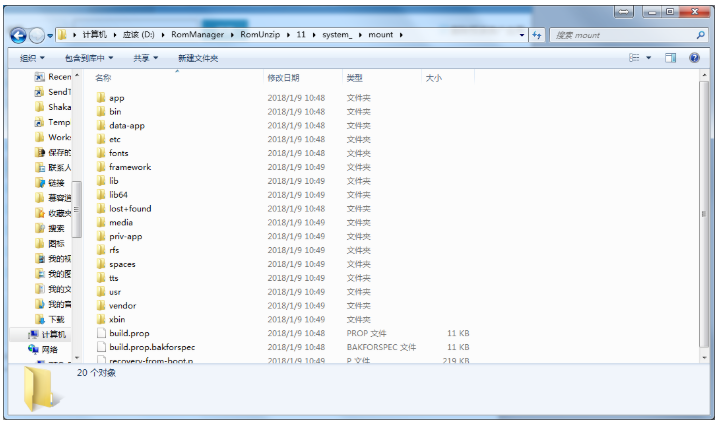The width and height of the screenshot is (721, 423).
Task: Click the help question mark icon
Action: [x=694, y=57]
